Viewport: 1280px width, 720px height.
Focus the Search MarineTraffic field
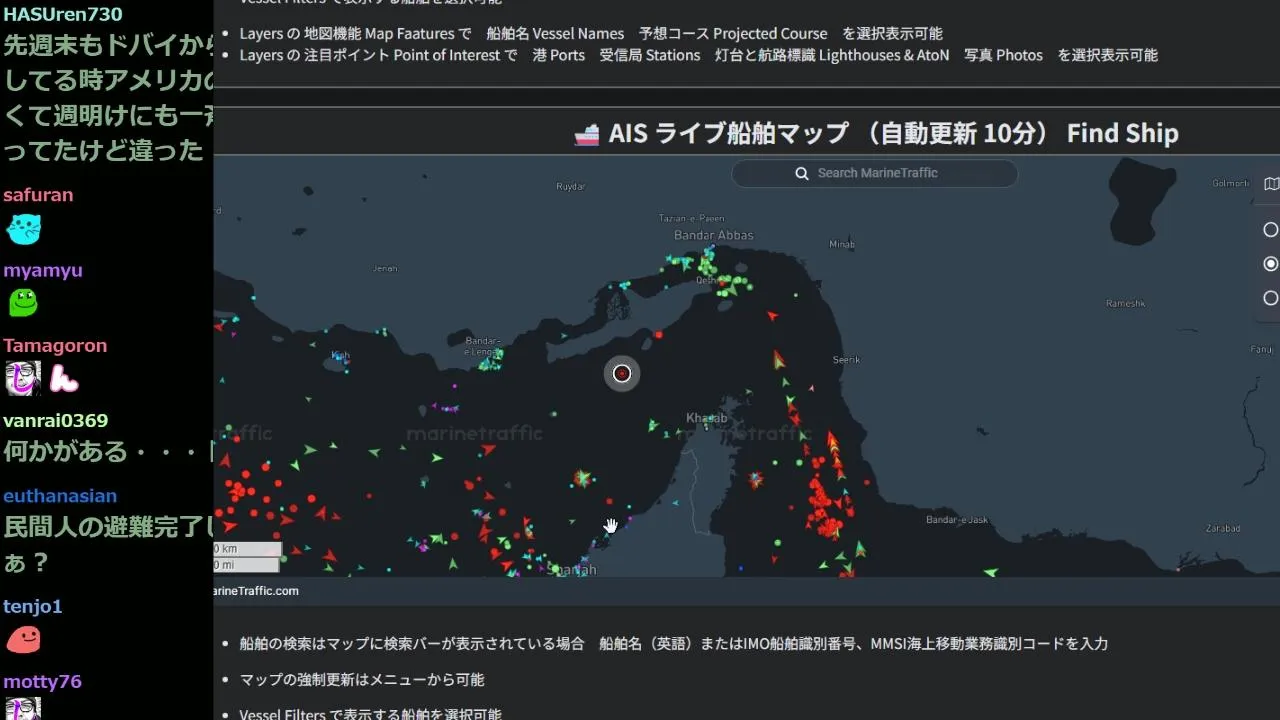tap(875, 173)
